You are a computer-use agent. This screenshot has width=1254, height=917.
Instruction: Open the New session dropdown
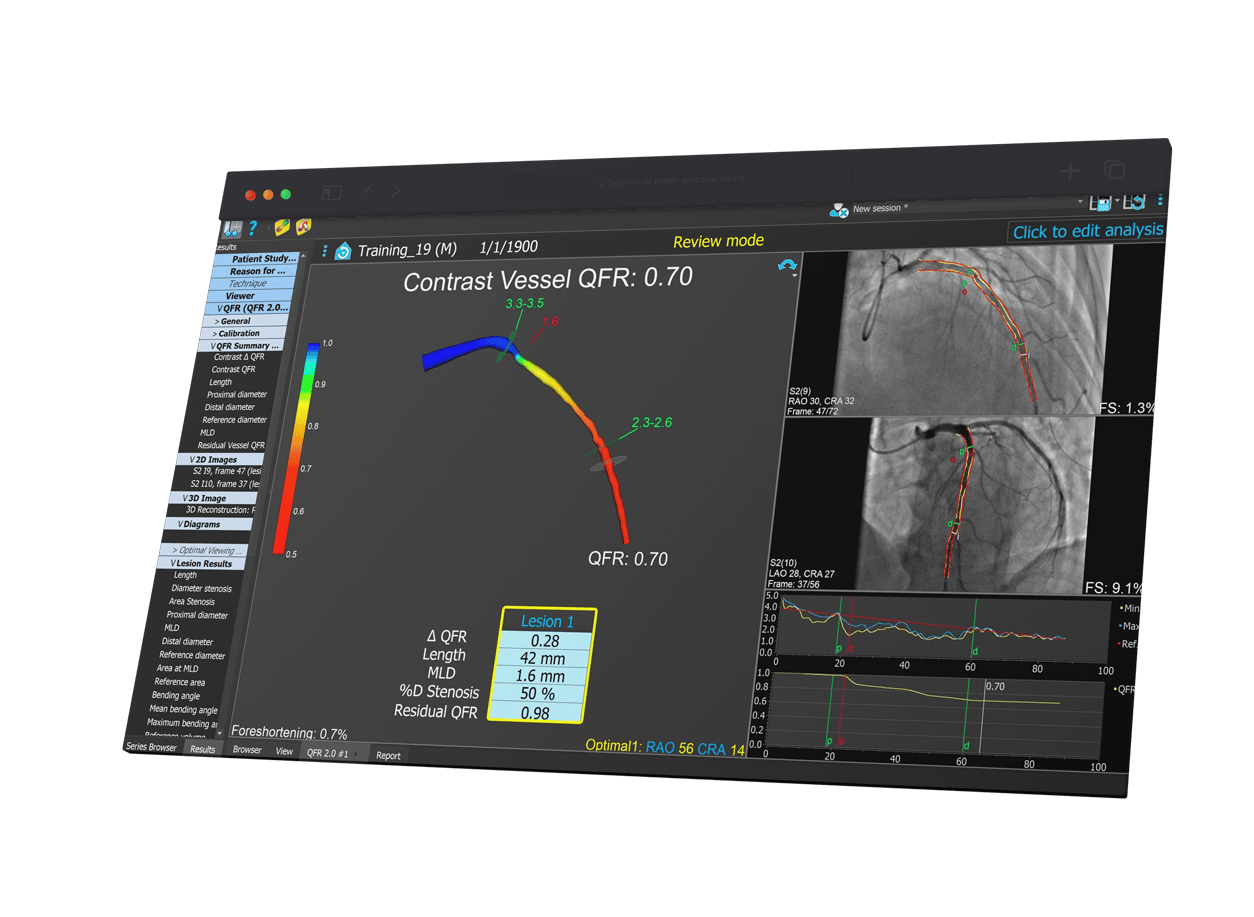click(x=1079, y=204)
